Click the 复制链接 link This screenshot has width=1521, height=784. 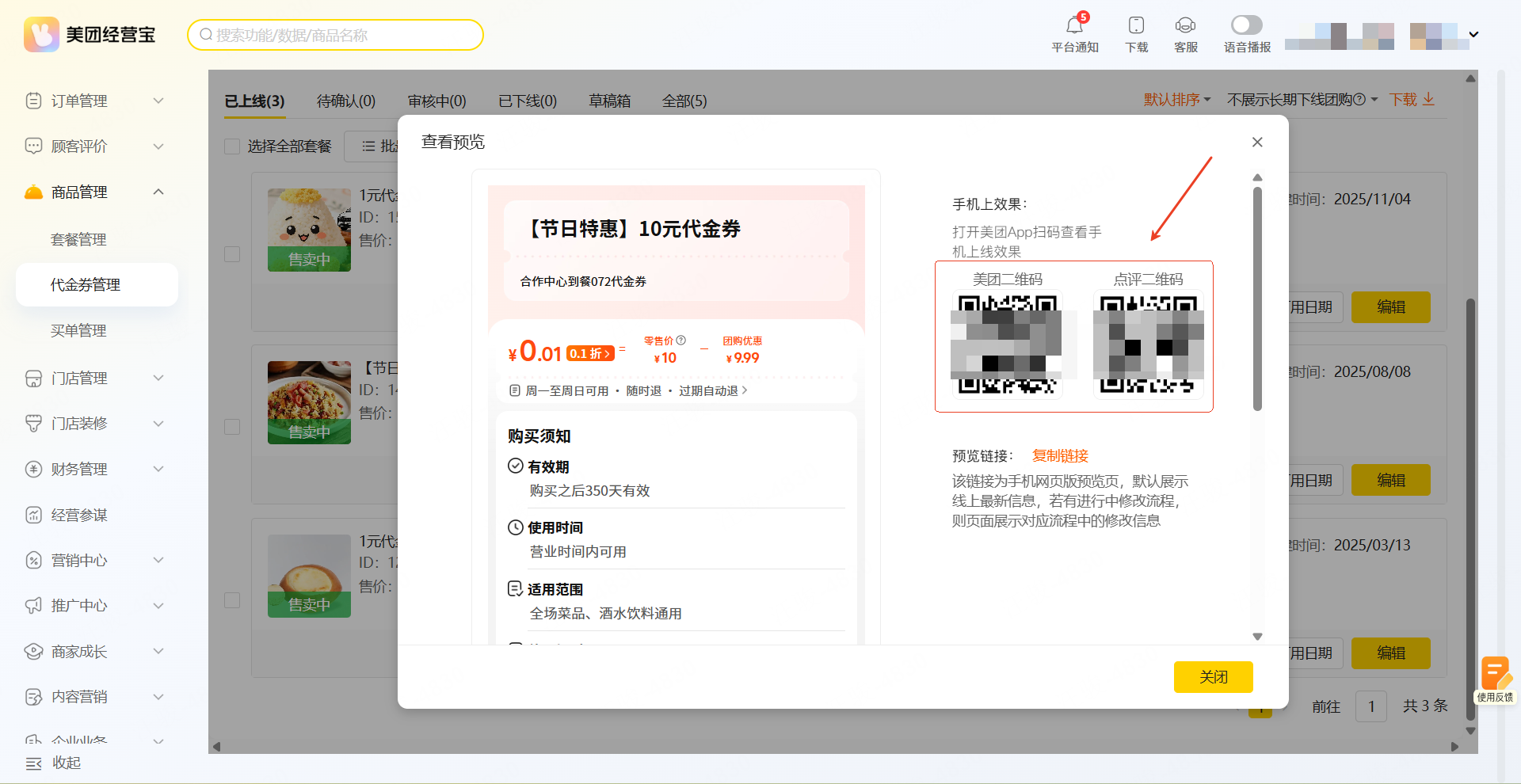click(1060, 456)
